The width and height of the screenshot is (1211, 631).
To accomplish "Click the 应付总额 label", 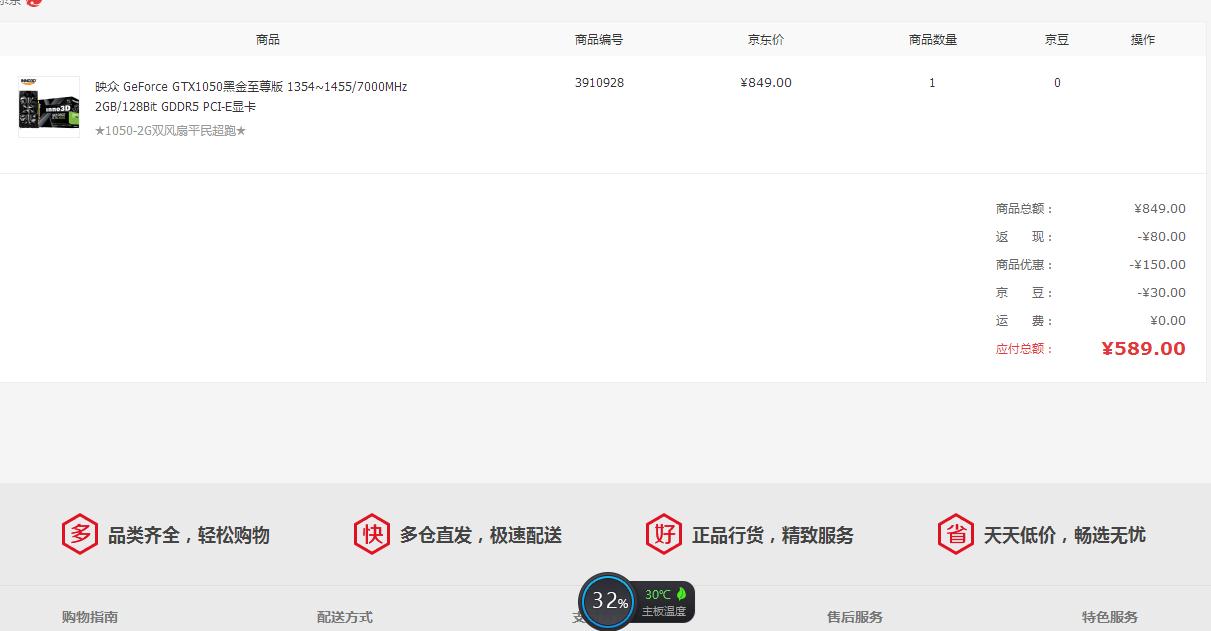I will click(1024, 349).
